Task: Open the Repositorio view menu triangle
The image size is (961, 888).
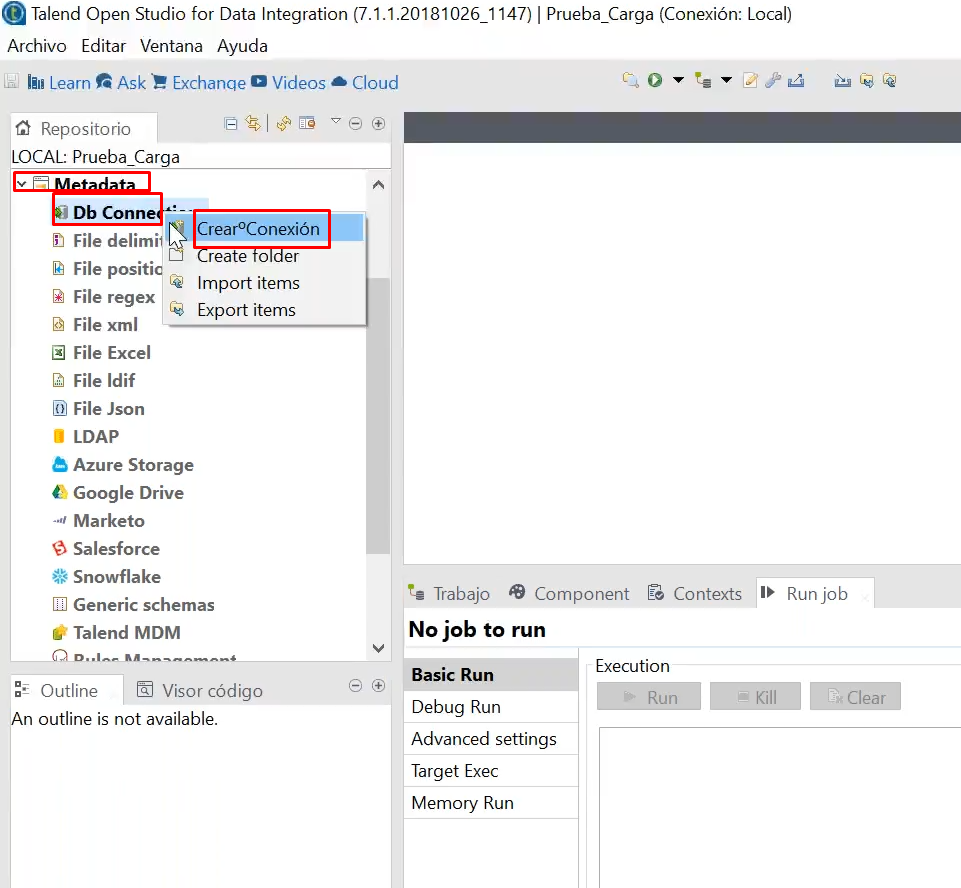Action: [336, 121]
